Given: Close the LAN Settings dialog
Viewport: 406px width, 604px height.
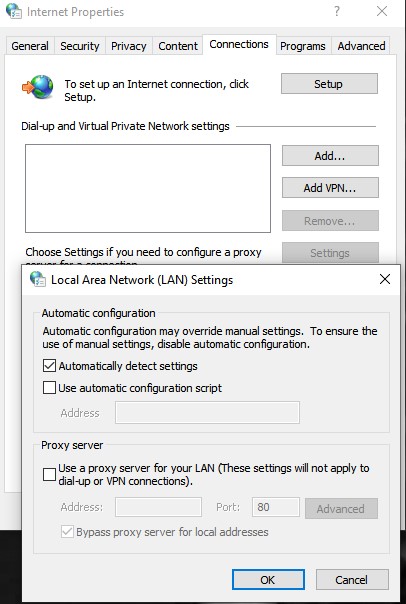Looking at the screenshot, I should point(385,279).
